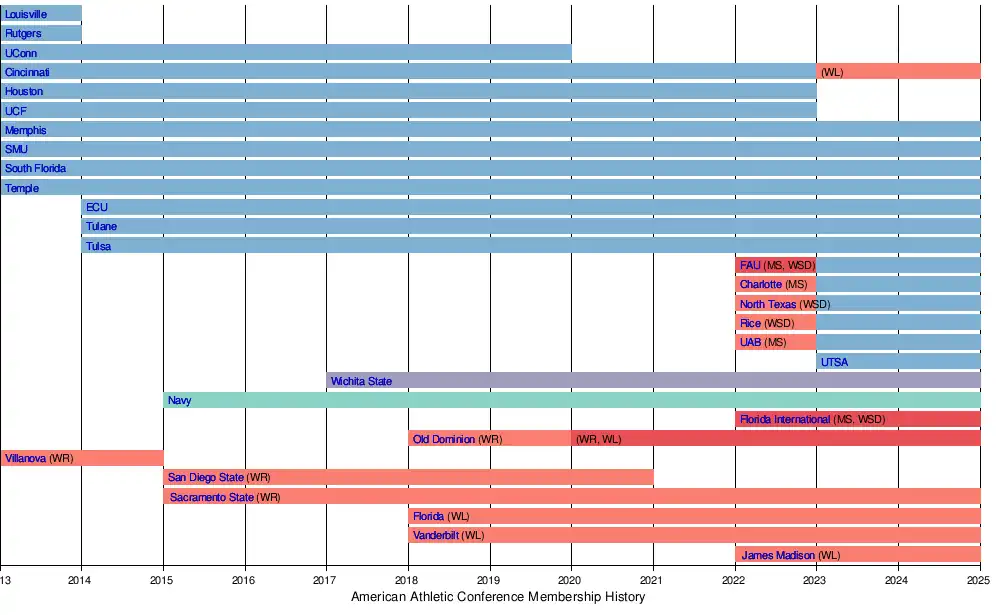Select the "(MS)" note beside UAB

[775, 343]
